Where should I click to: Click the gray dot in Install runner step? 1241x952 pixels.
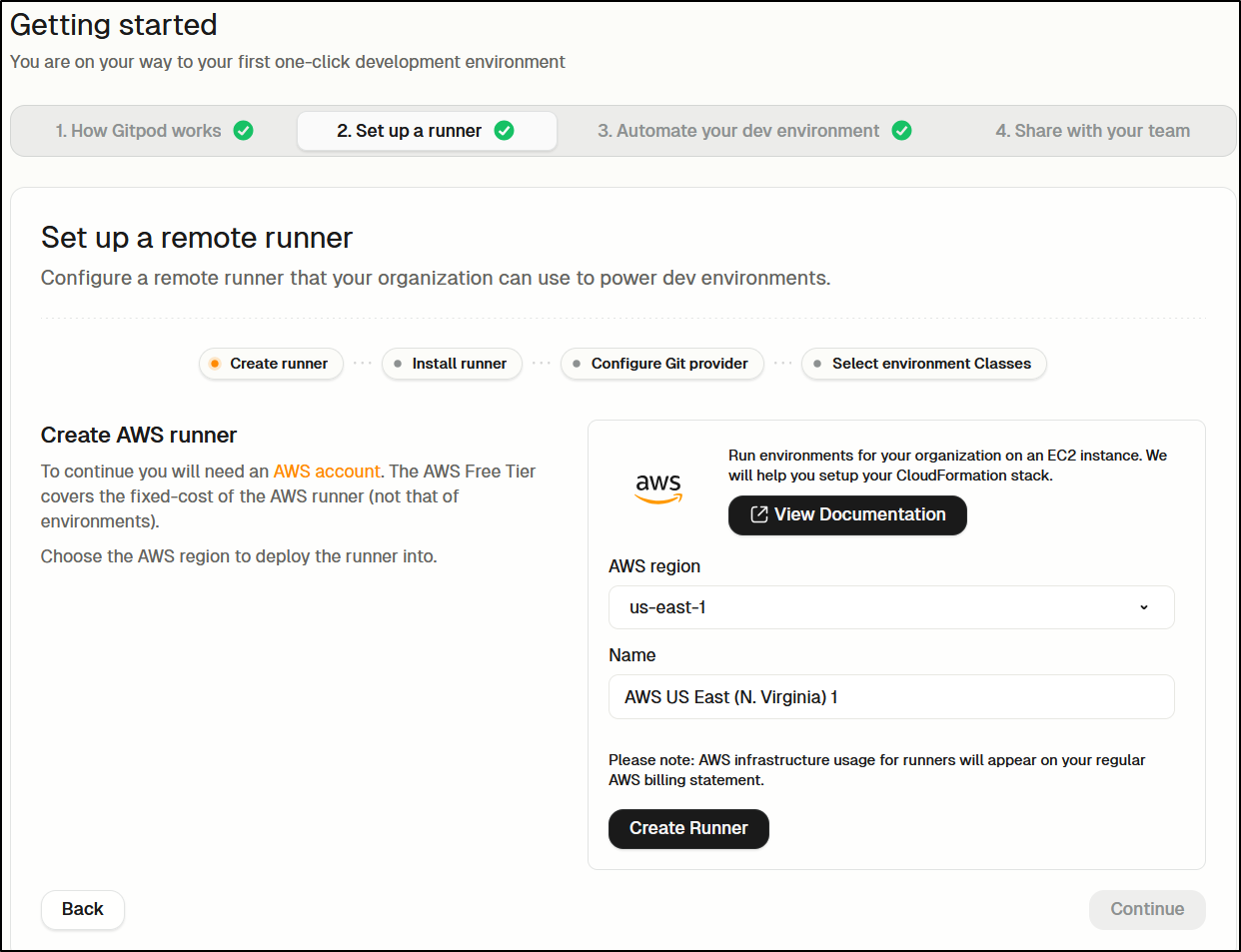coord(398,364)
